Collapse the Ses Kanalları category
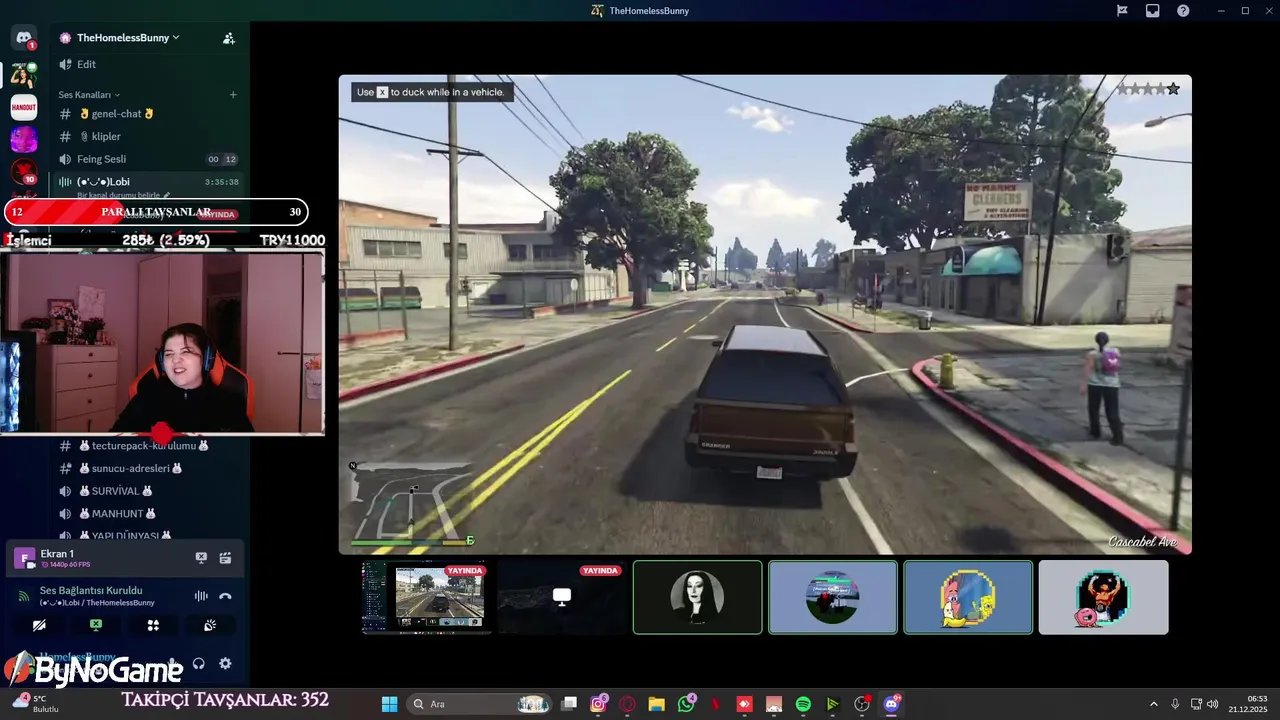The height and width of the screenshot is (720, 1280). pos(89,95)
